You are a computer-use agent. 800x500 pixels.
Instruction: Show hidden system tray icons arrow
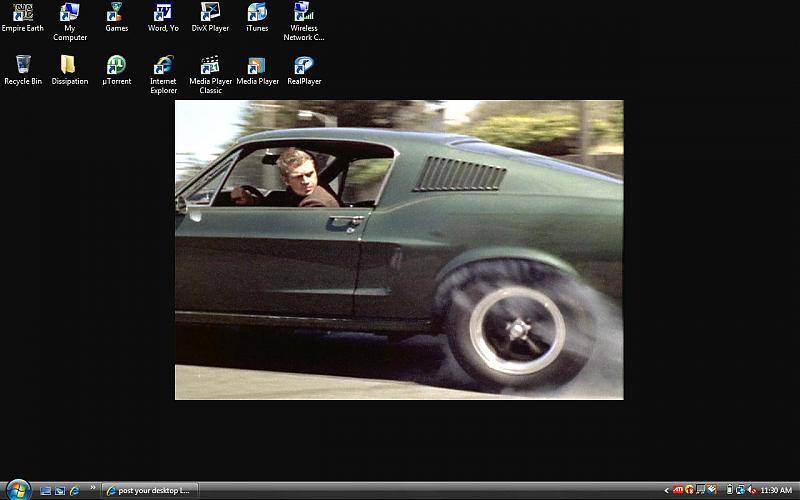point(666,491)
